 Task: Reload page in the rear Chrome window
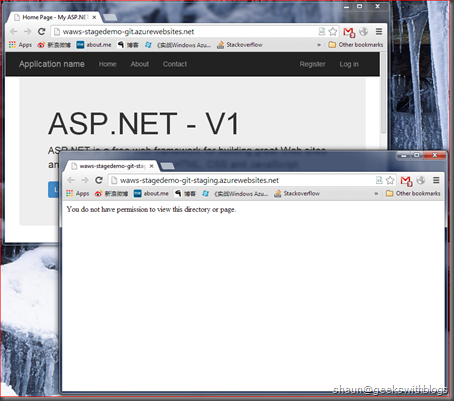click(x=41, y=32)
